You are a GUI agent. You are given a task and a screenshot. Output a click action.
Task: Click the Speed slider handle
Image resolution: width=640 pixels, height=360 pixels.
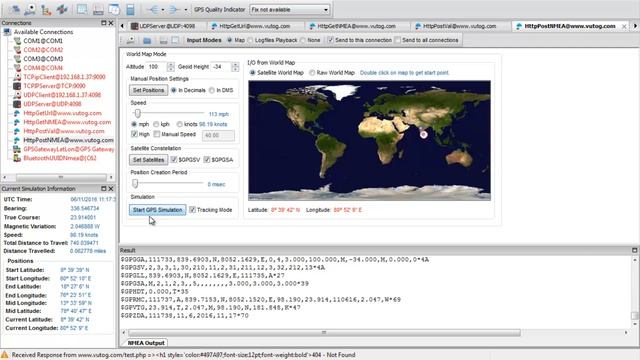pyautogui.click(x=138, y=113)
